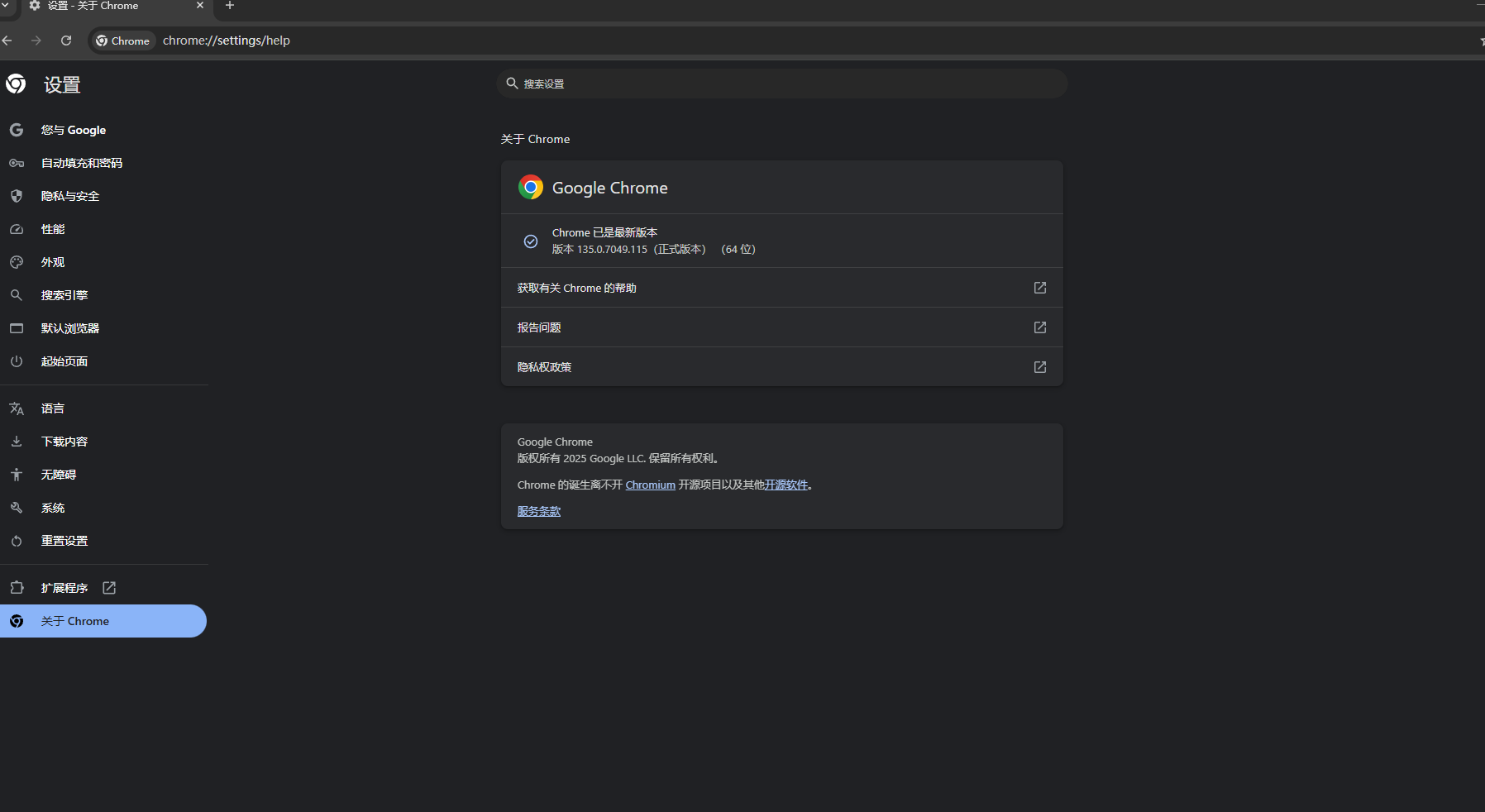Click the text Chrome 已是最新版本

tap(604, 233)
